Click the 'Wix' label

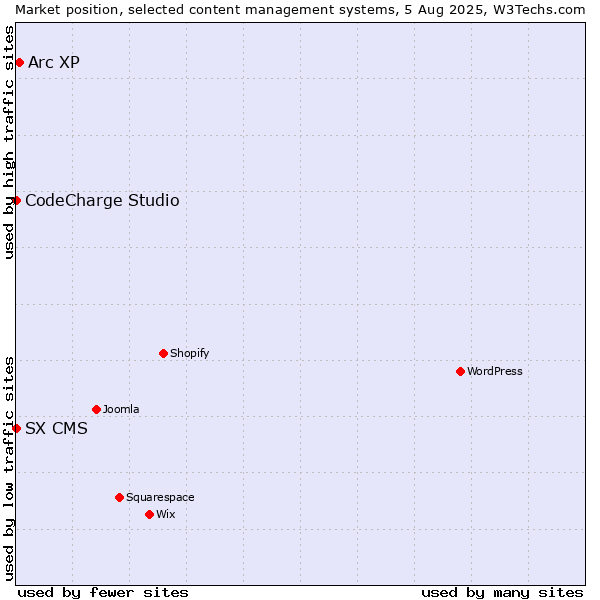[166, 514]
